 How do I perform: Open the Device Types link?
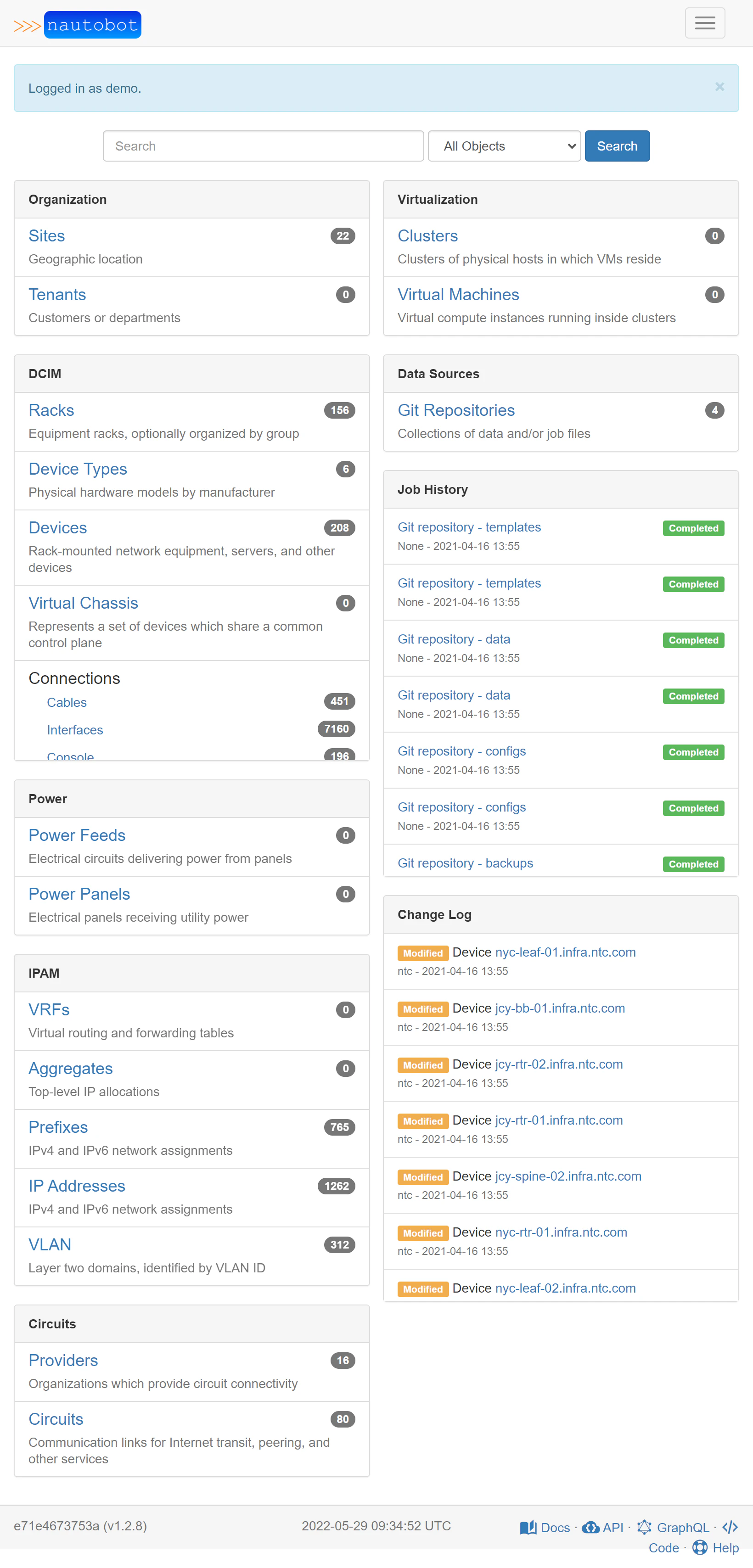point(78,469)
